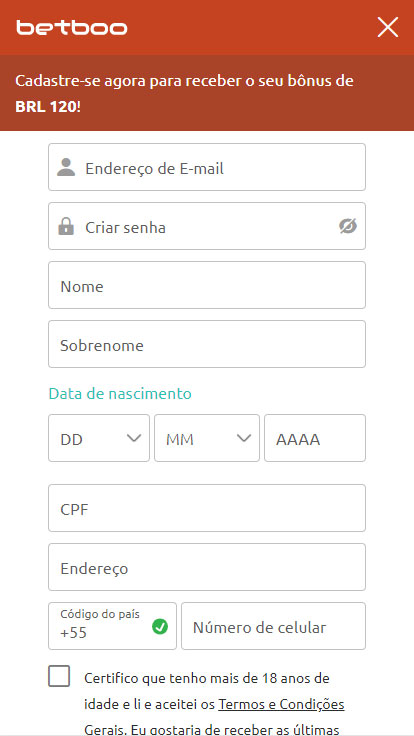Open the DD day dropdown
This screenshot has width=414, height=736.
tap(99, 438)
